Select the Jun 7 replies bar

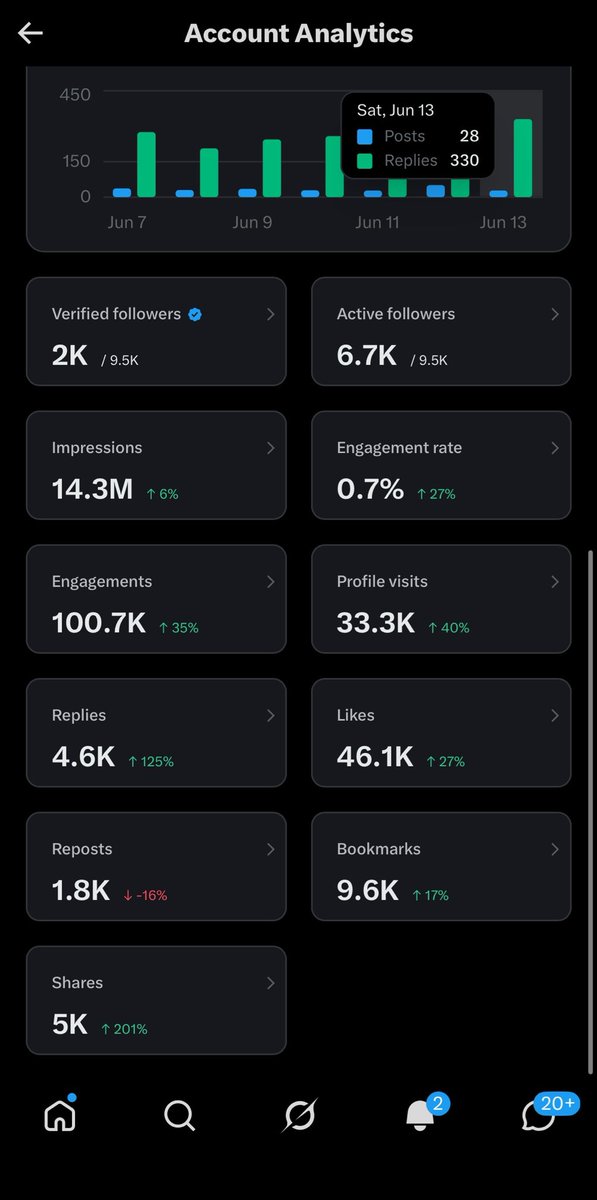point(146,164)
